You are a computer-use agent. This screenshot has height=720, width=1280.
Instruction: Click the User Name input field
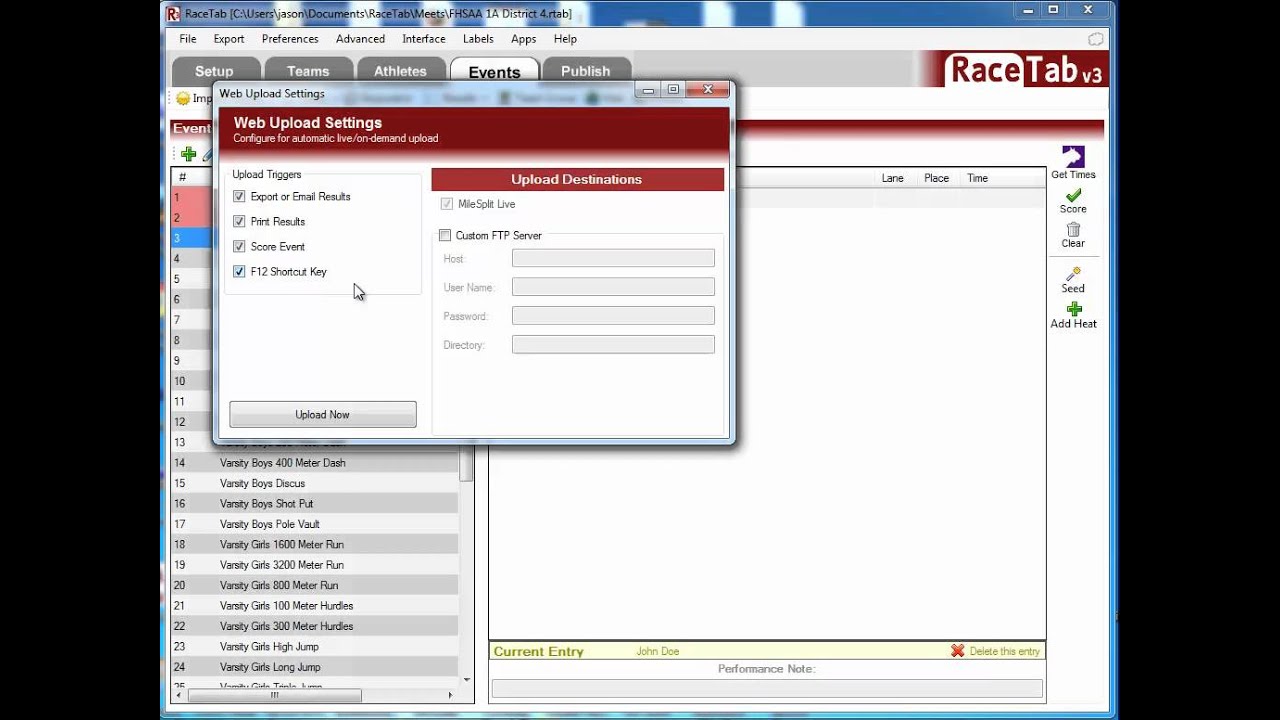coord(613,288)
